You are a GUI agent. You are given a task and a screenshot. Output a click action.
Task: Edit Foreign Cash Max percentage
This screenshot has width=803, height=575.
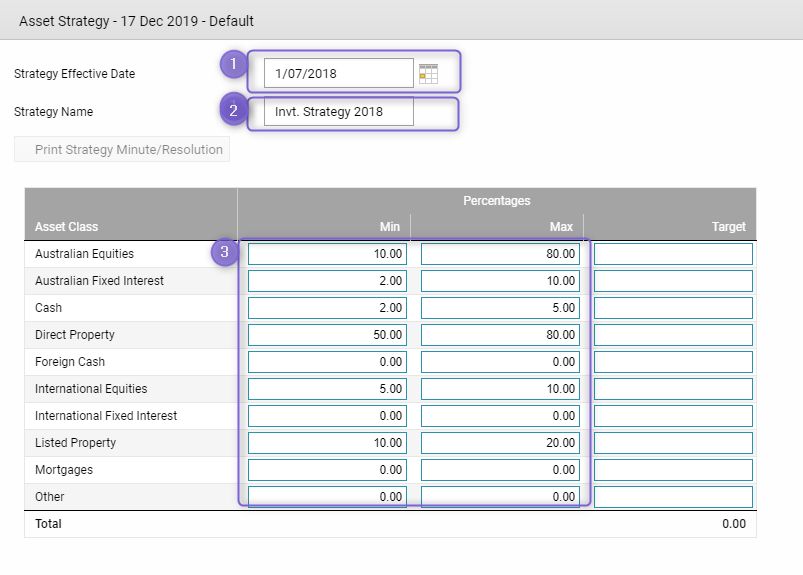coord(500,362)
